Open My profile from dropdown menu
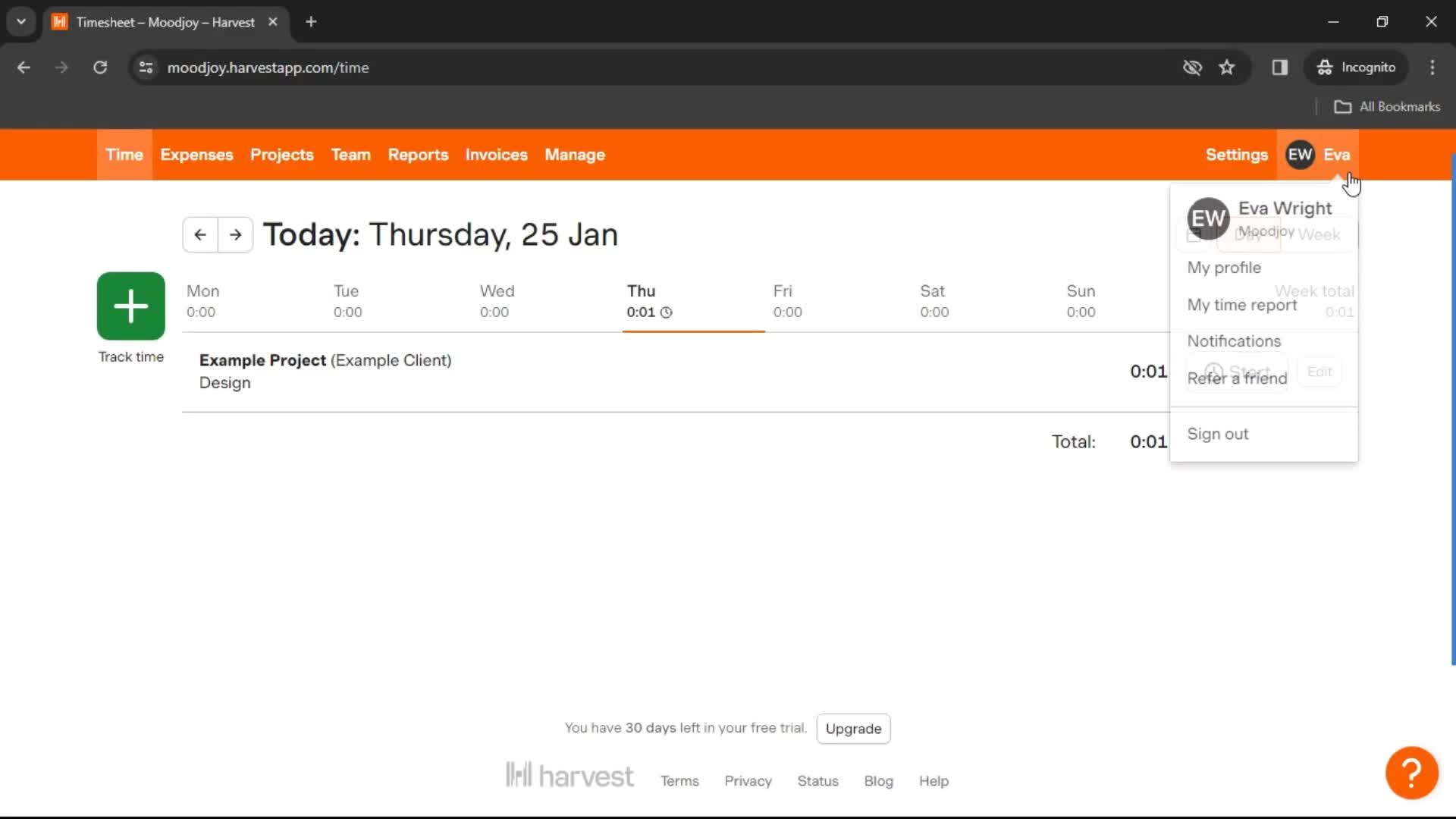The image size is (1456, 819). coord(1225,267)
